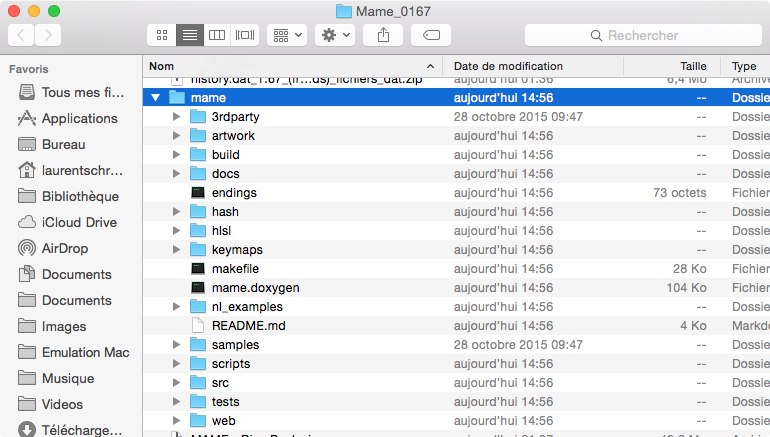Select the web folder name
The width and height of the screenshot is (770, 437).
pos(223,421)
